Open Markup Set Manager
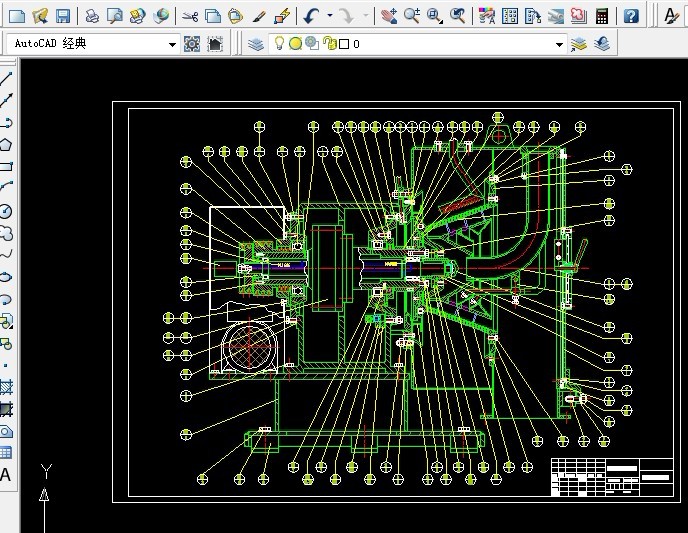 pyautogui.click(x=579, y=17)
